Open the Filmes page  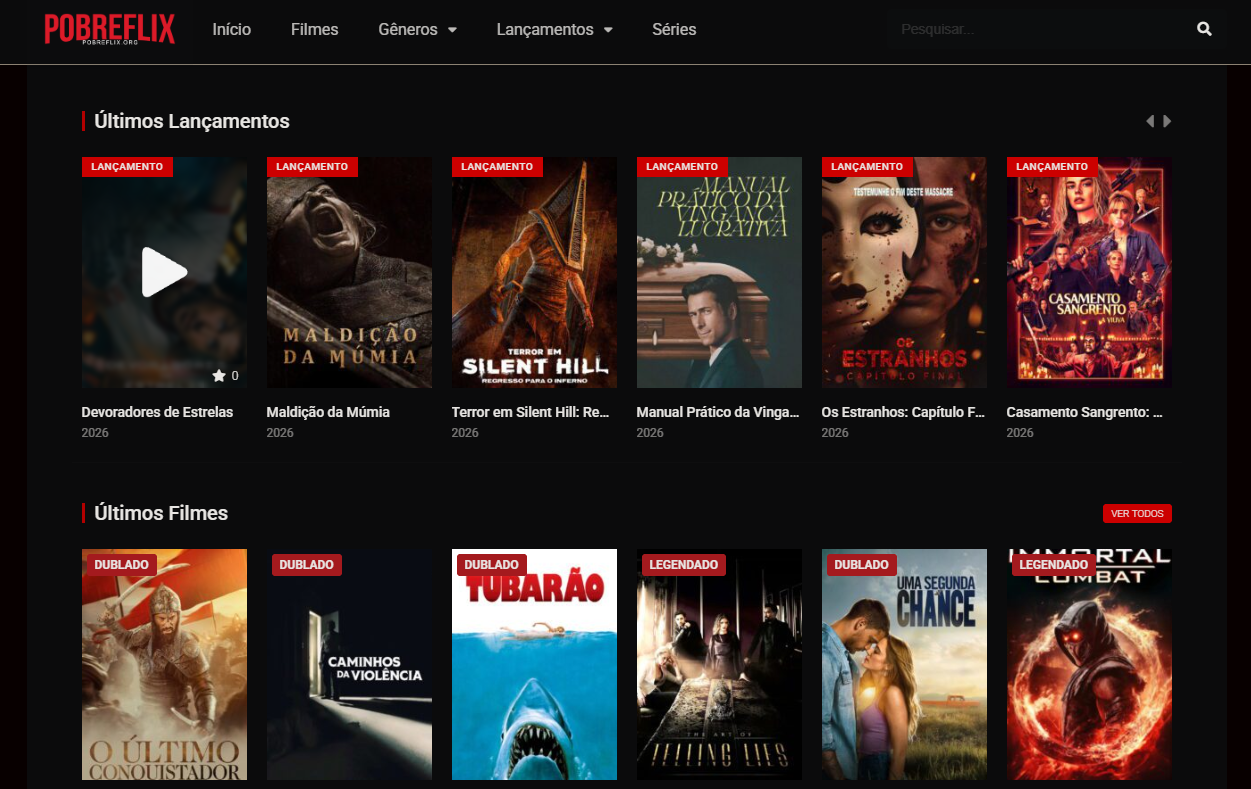314,29
